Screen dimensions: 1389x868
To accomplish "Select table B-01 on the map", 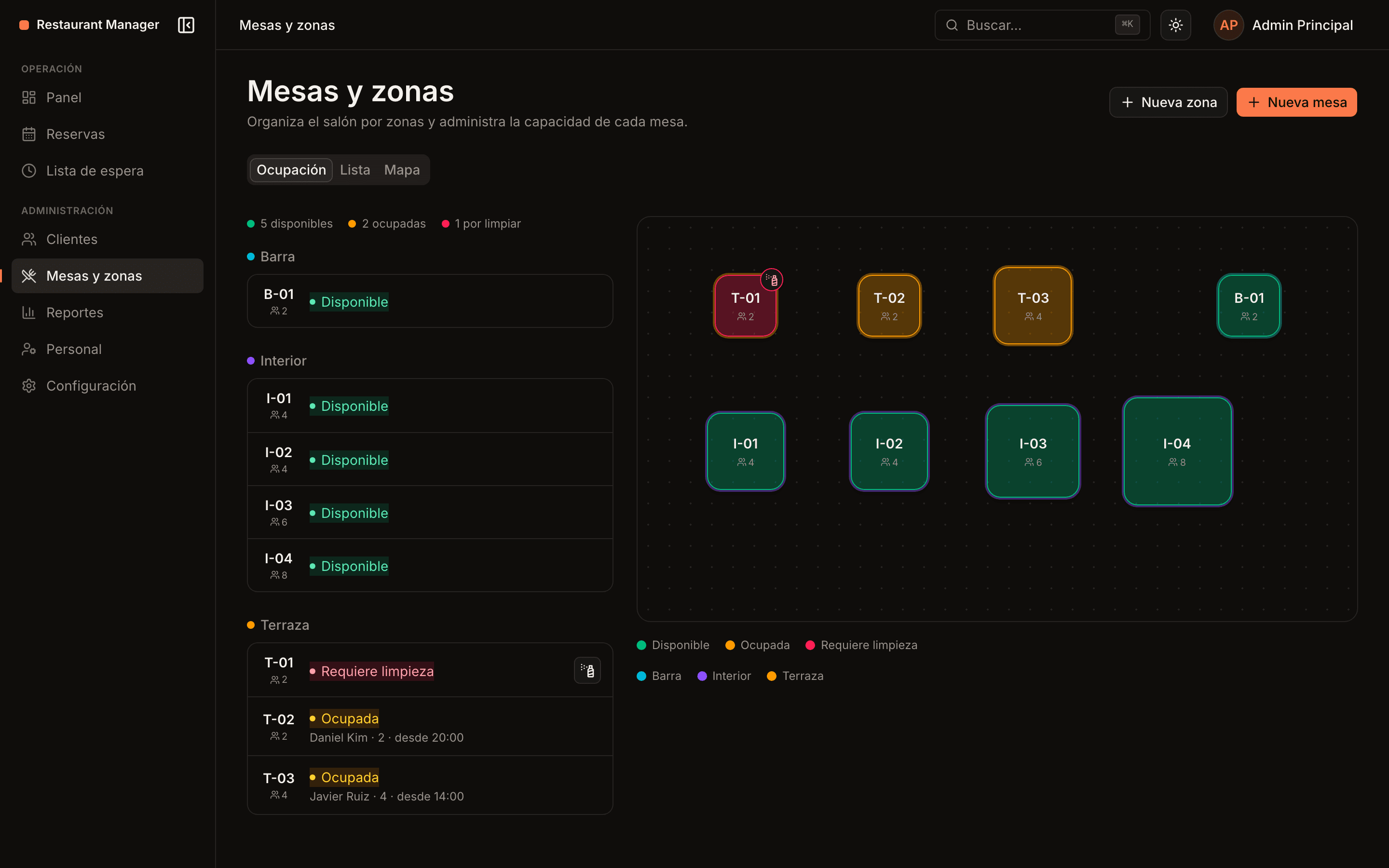I will 1249,306.
